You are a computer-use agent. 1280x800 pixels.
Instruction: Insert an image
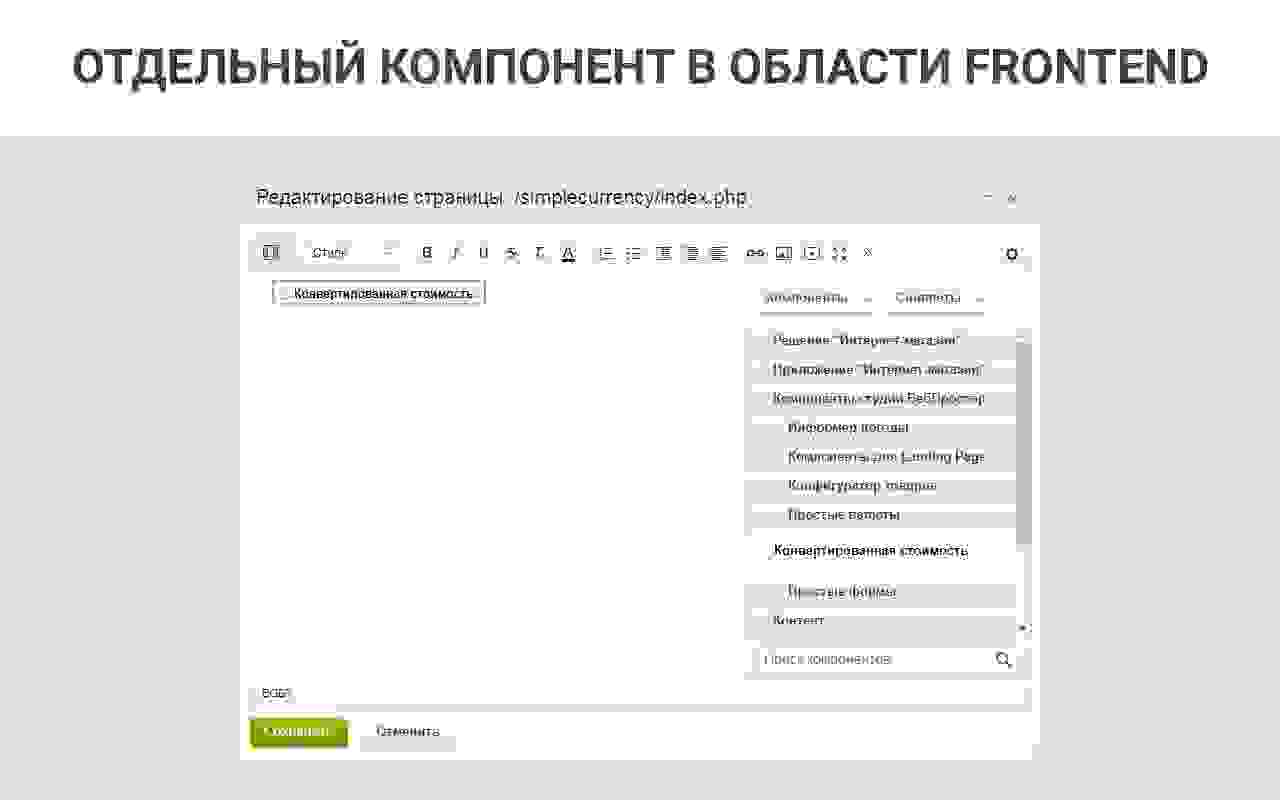click(784, 253)
